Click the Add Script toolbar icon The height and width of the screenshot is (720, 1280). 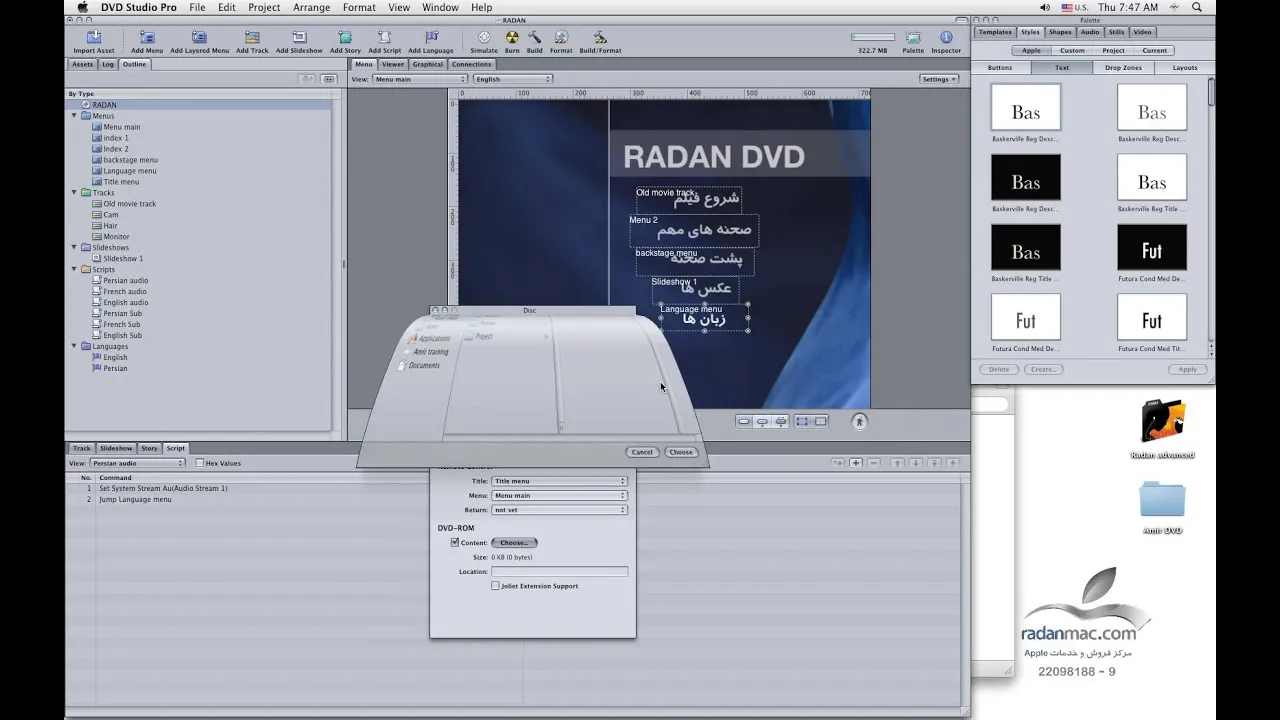[384, 38]
